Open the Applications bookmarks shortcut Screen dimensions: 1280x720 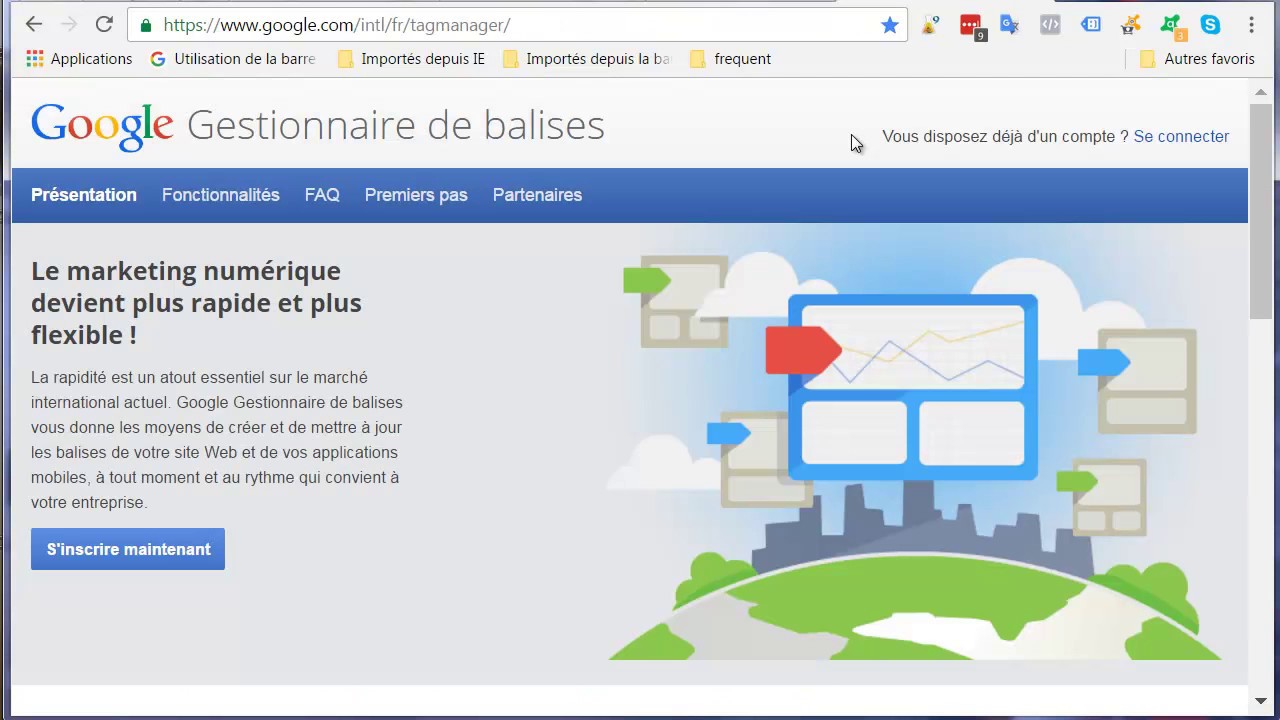tap(79, 59)
